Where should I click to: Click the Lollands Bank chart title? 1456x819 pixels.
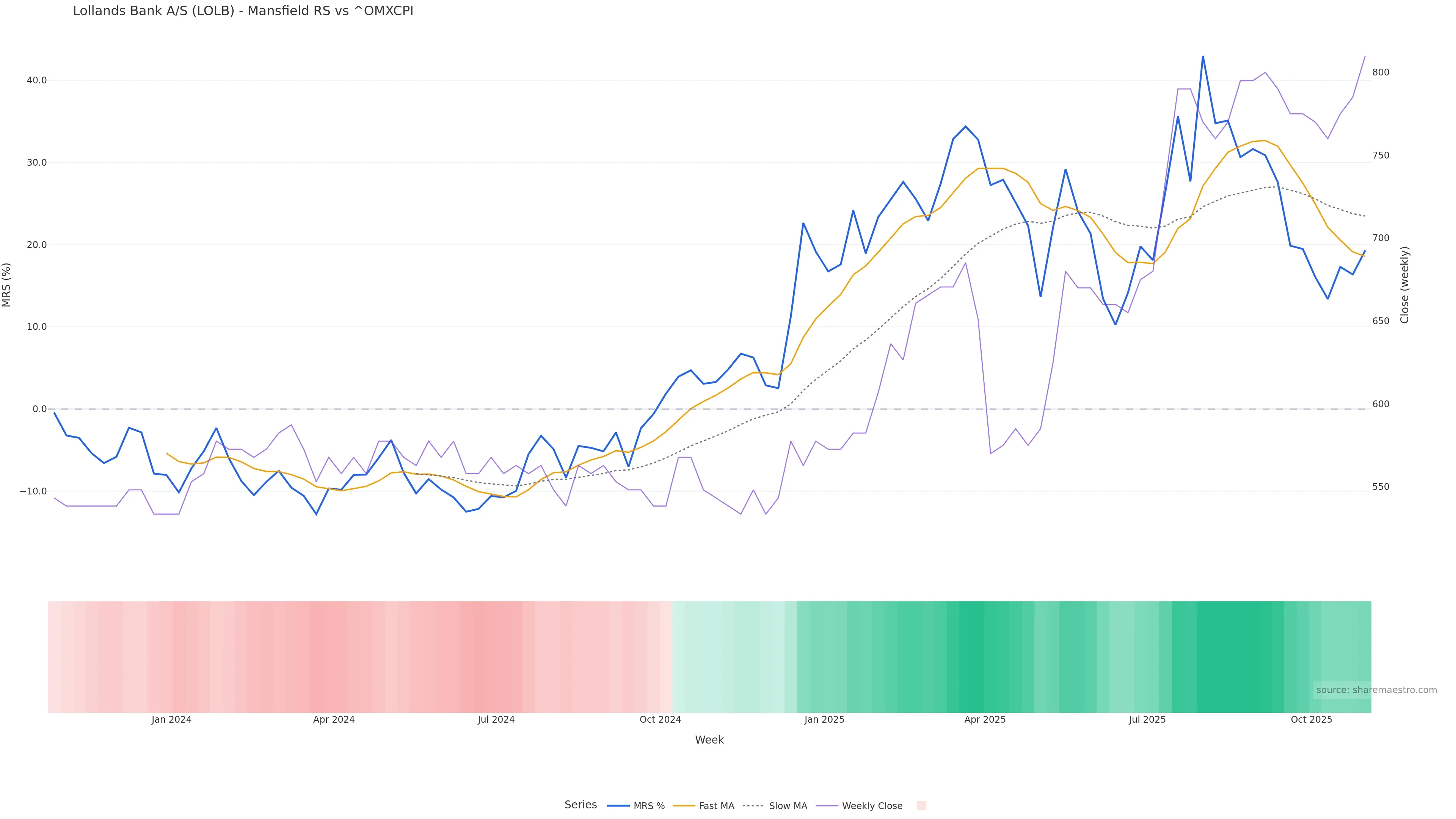tap(243, 11)
